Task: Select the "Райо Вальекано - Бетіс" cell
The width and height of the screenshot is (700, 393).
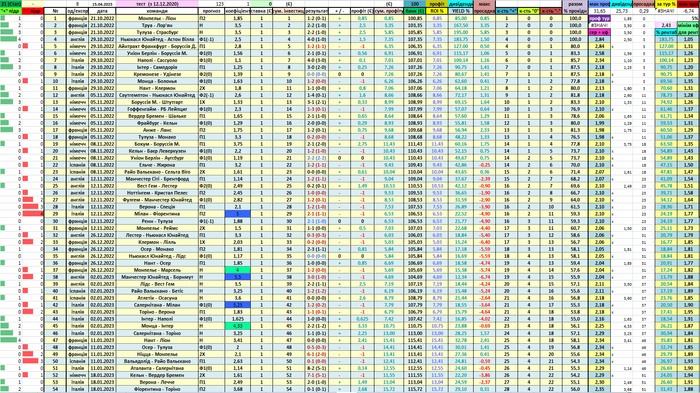Action: point(157,291)
